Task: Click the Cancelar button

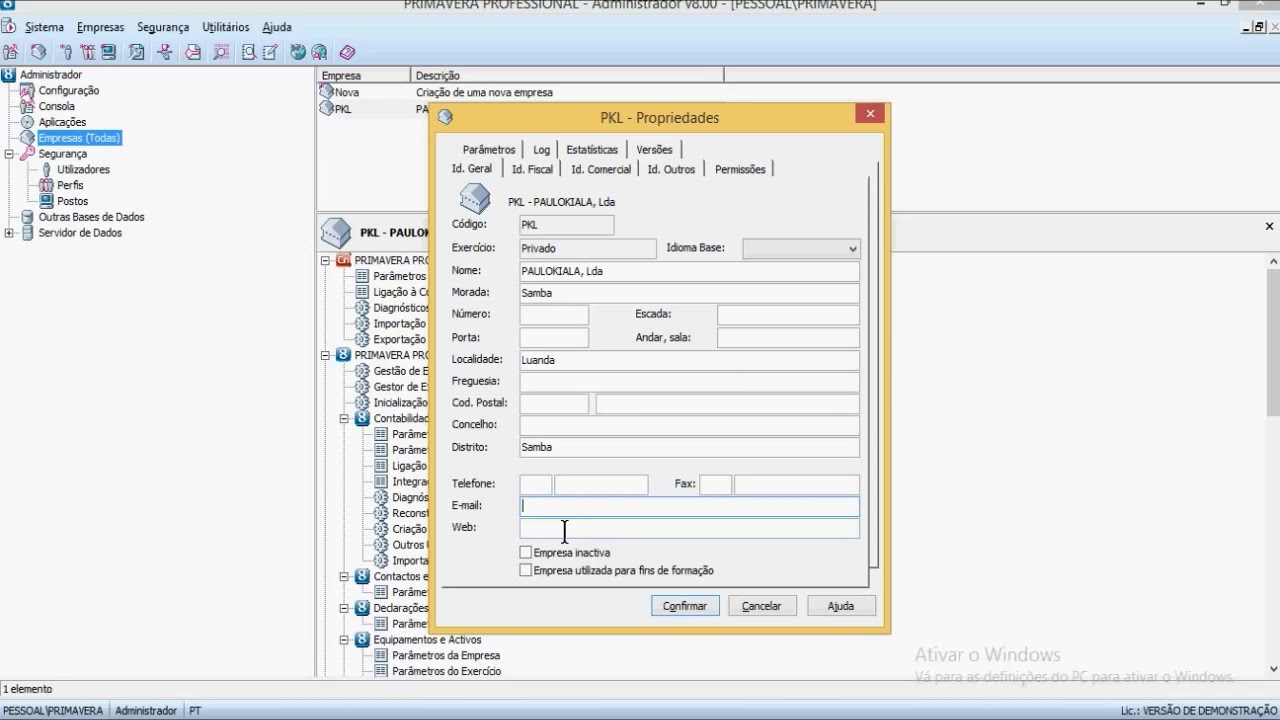Action: coord(761,606)
